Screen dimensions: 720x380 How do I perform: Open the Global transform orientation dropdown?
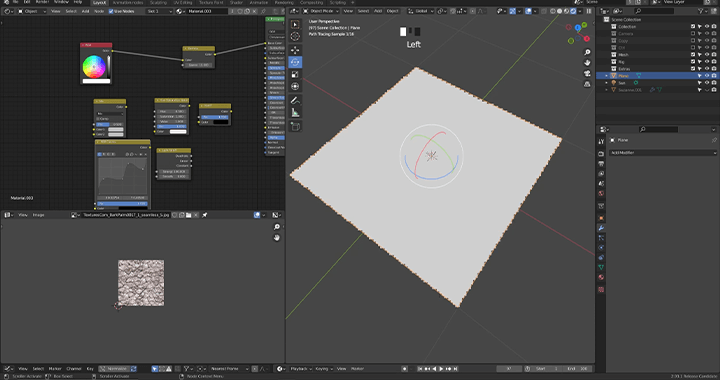coord(421,11)
